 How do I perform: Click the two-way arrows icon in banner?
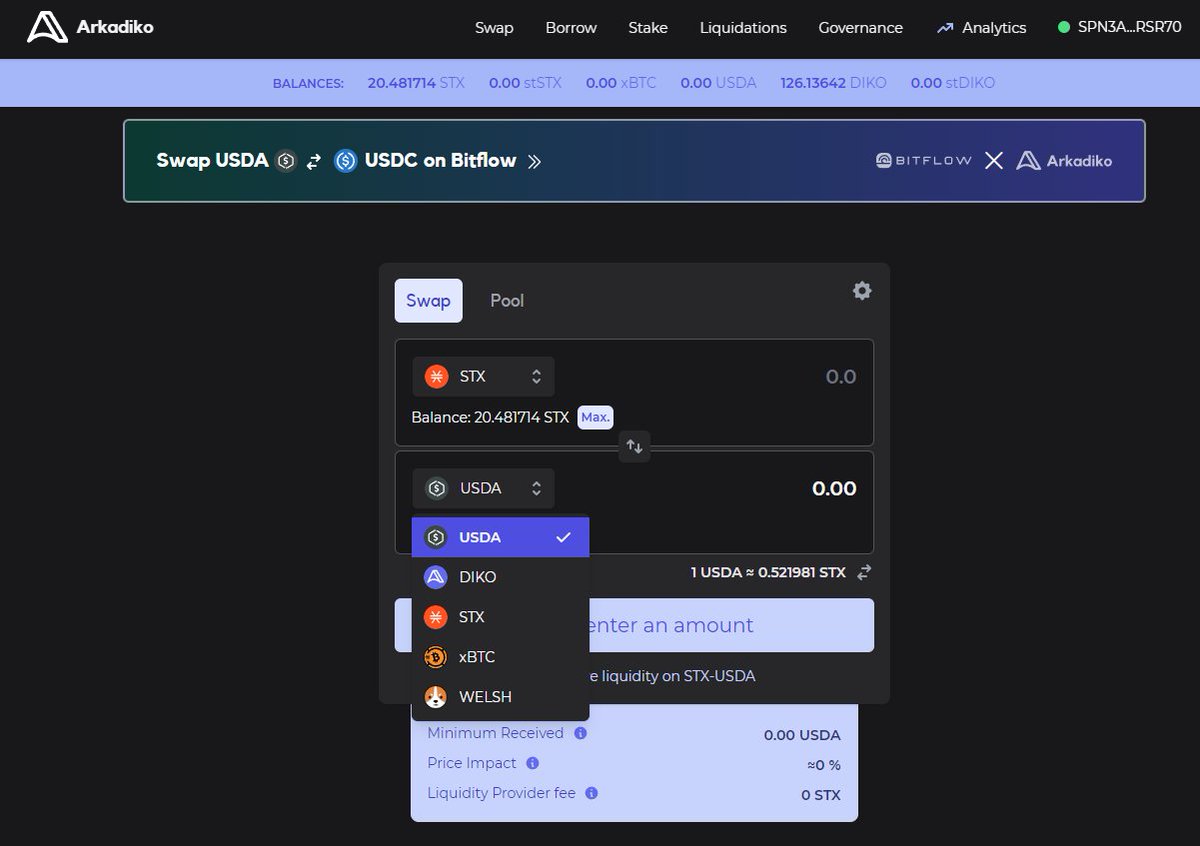(314, 161)
